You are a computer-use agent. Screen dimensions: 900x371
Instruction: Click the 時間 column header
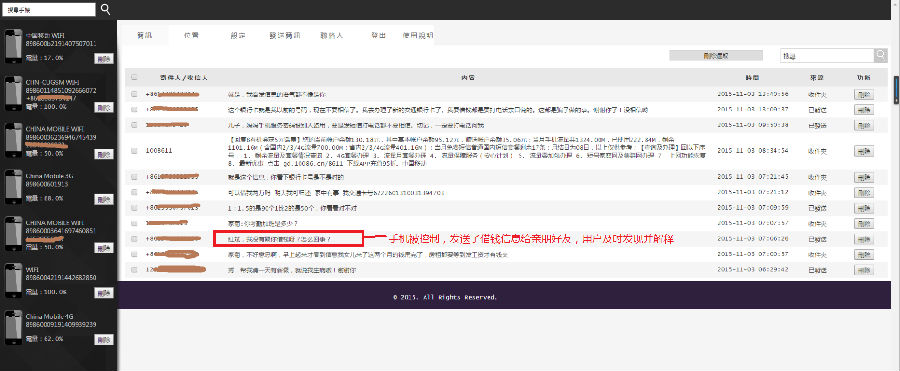point(752,77)
